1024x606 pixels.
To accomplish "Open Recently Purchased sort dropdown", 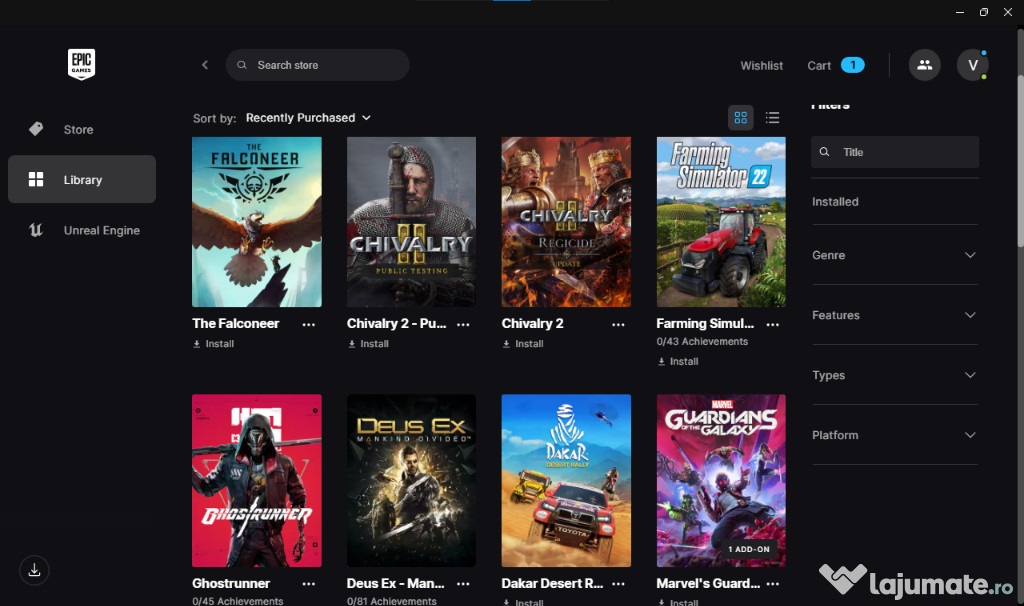I will 308,118.
